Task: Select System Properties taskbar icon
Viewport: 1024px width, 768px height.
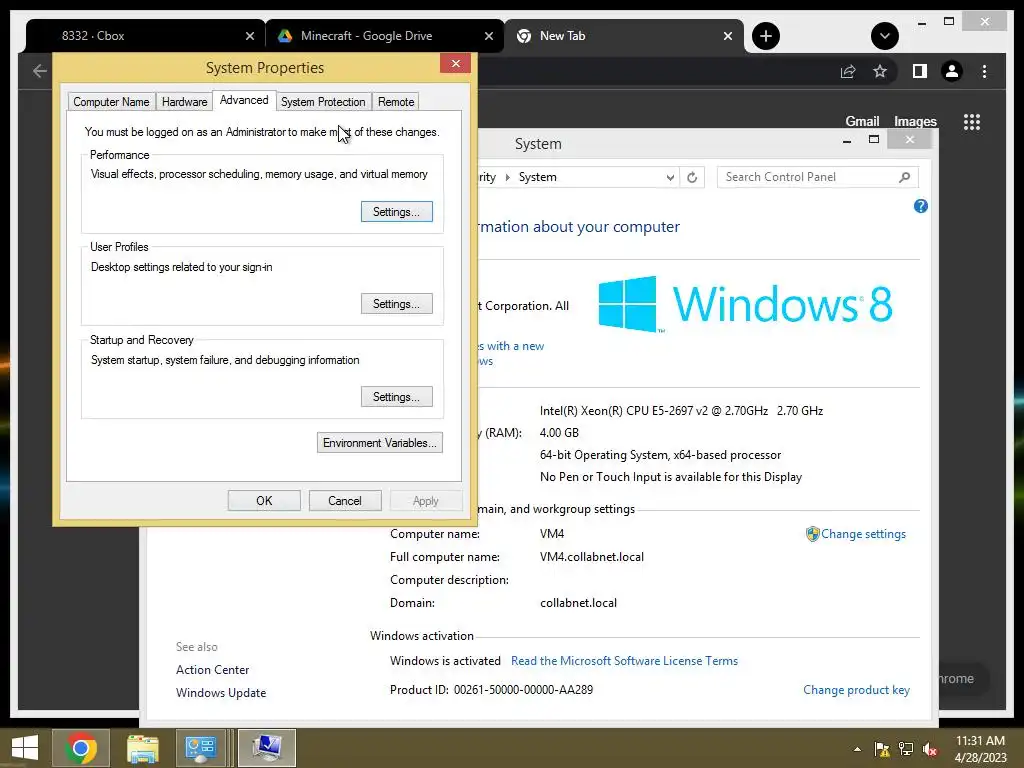Action: click(x=267, y=748)
